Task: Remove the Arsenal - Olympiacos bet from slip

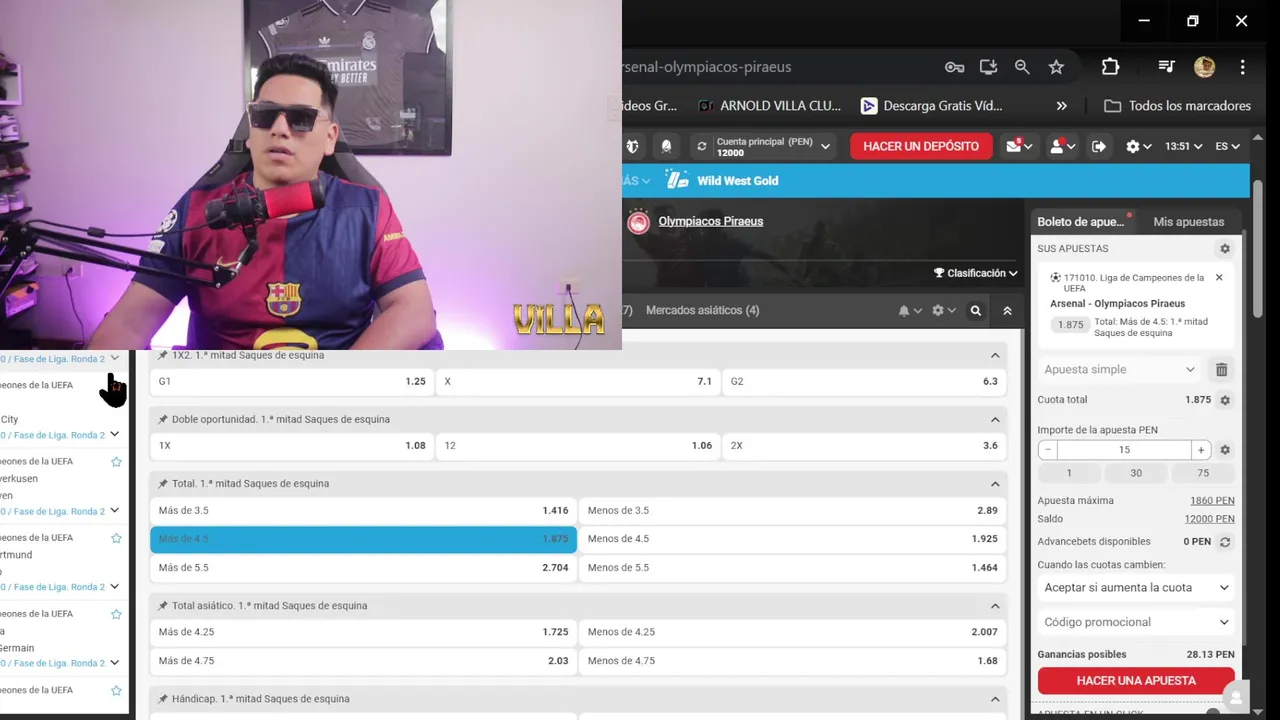Action: [x=1219, y=278]
